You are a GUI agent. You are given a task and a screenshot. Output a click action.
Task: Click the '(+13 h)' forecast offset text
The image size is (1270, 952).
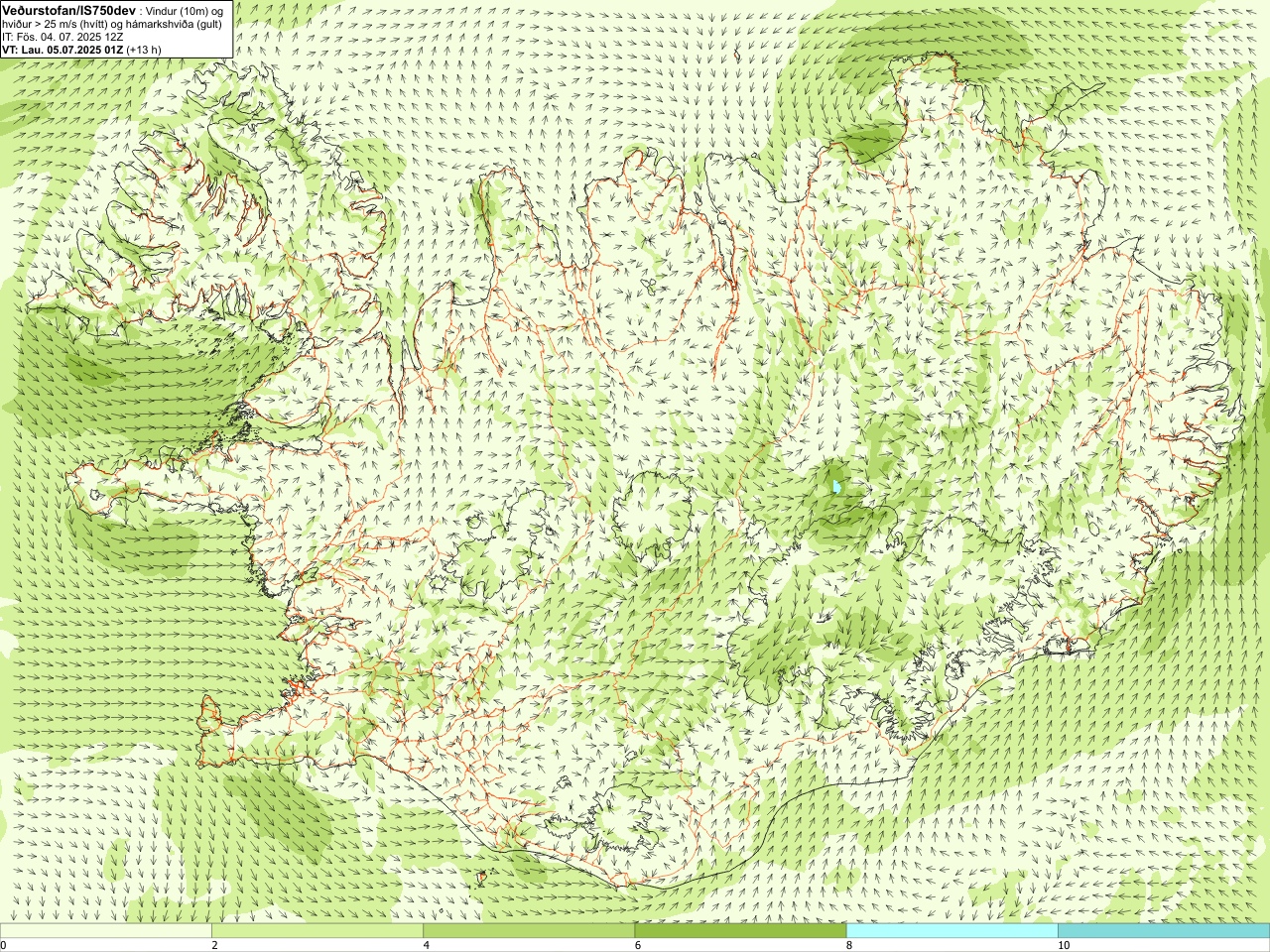click(144, 49)
